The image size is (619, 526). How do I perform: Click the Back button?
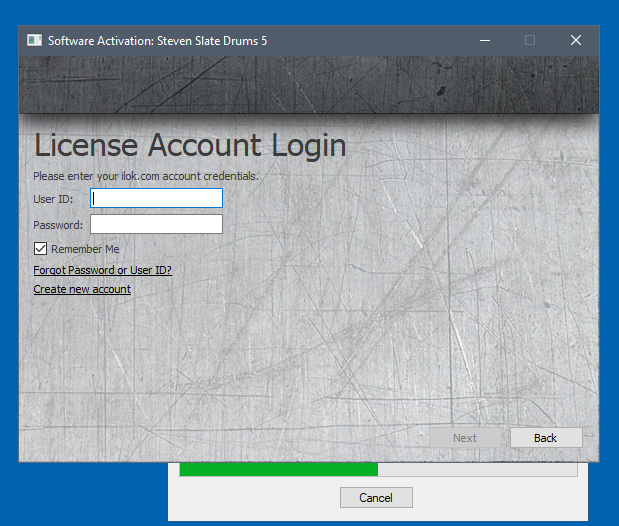pyautogui.click(x=546, y=438)
